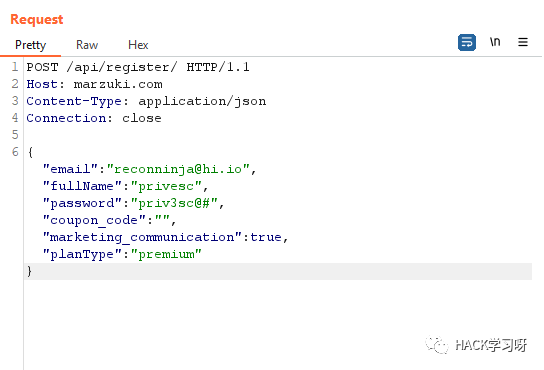Click the POST /api/register/ request line
544x370 pixels.
(x=138, y=67)
